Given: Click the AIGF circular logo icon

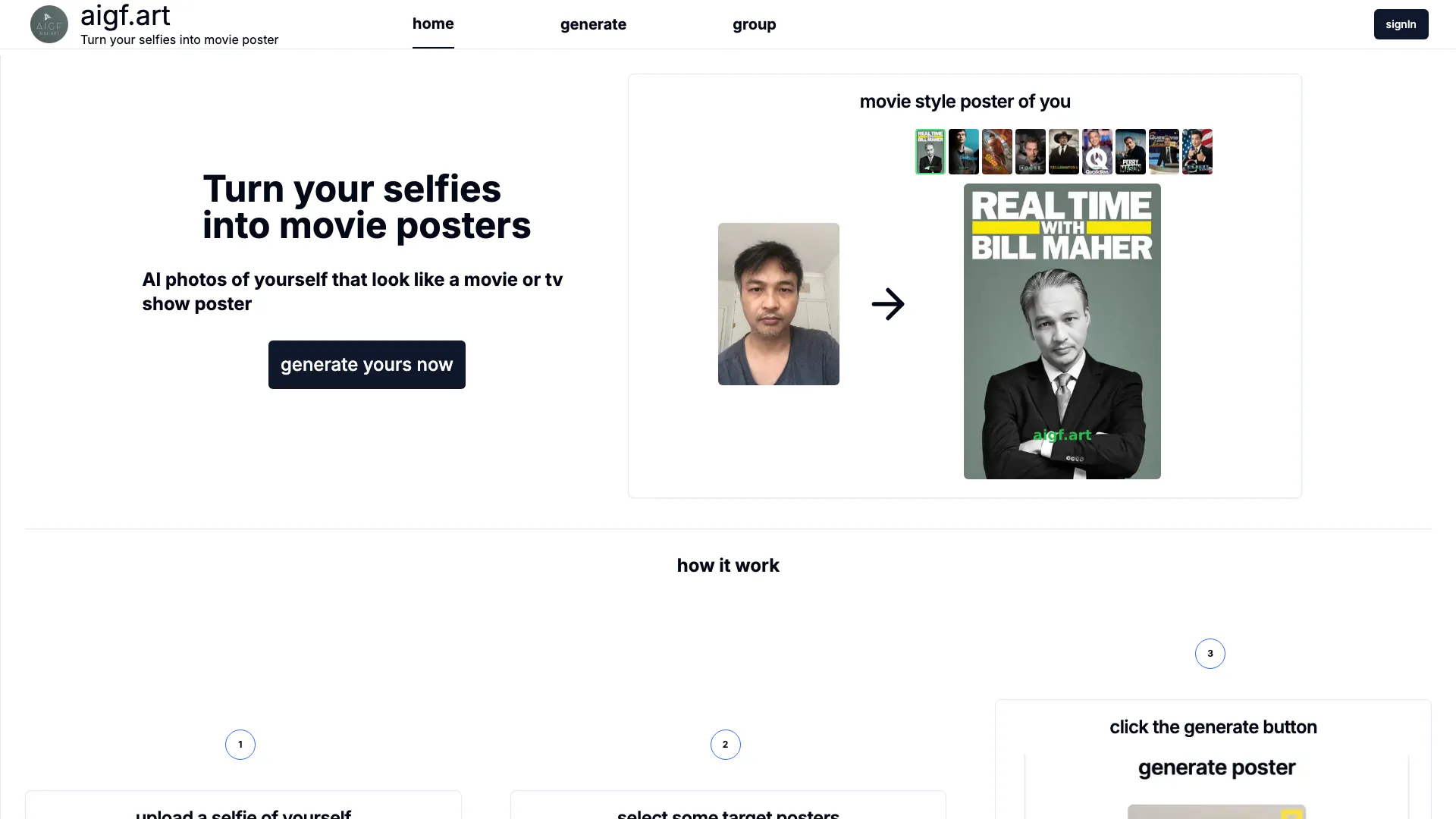Looking at the screenshot, I should click(x=49, y=24).
